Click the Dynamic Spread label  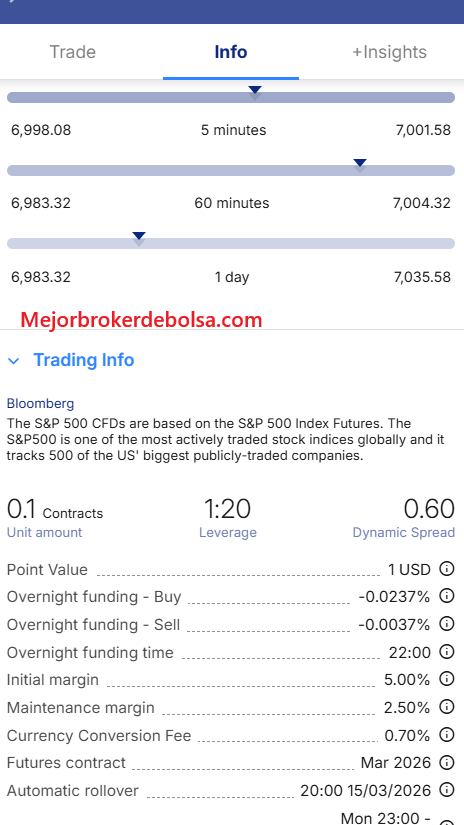click(404, 532)
